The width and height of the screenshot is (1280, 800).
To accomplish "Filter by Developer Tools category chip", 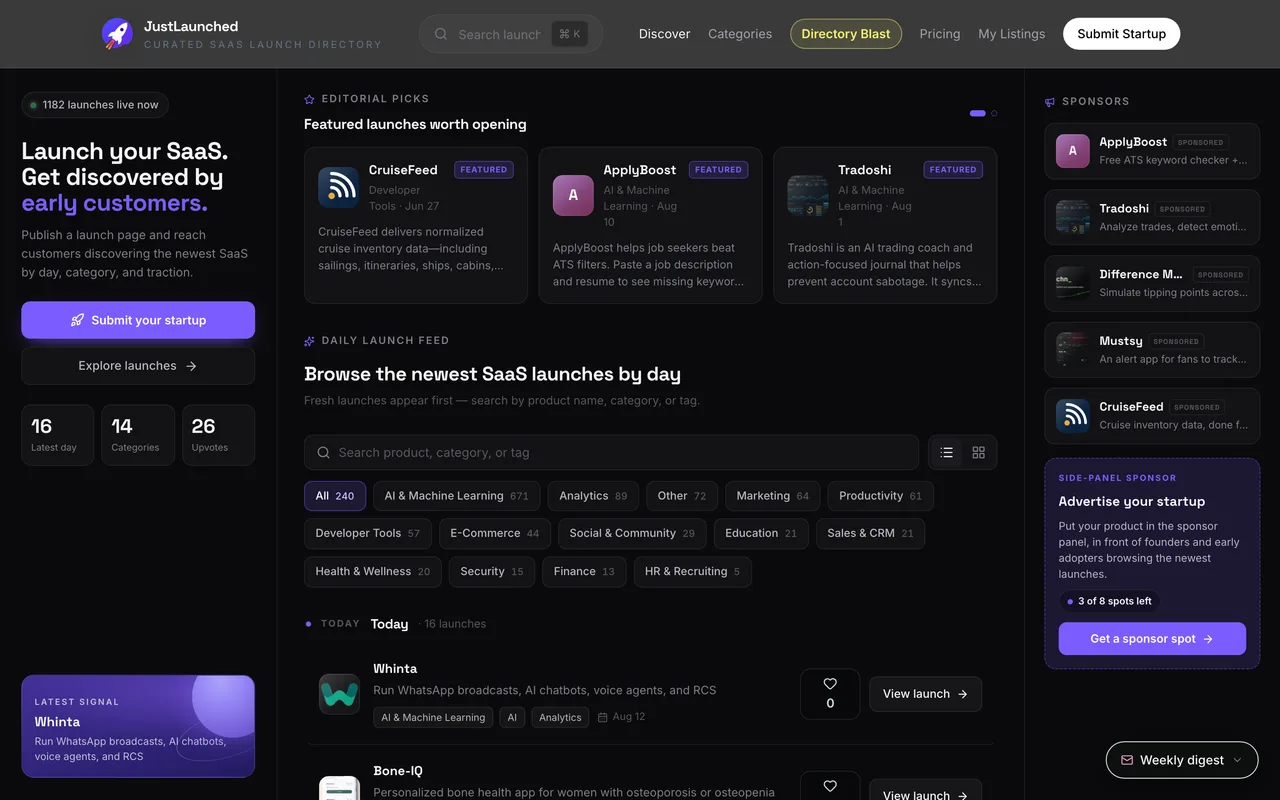I will coord(368,534).
